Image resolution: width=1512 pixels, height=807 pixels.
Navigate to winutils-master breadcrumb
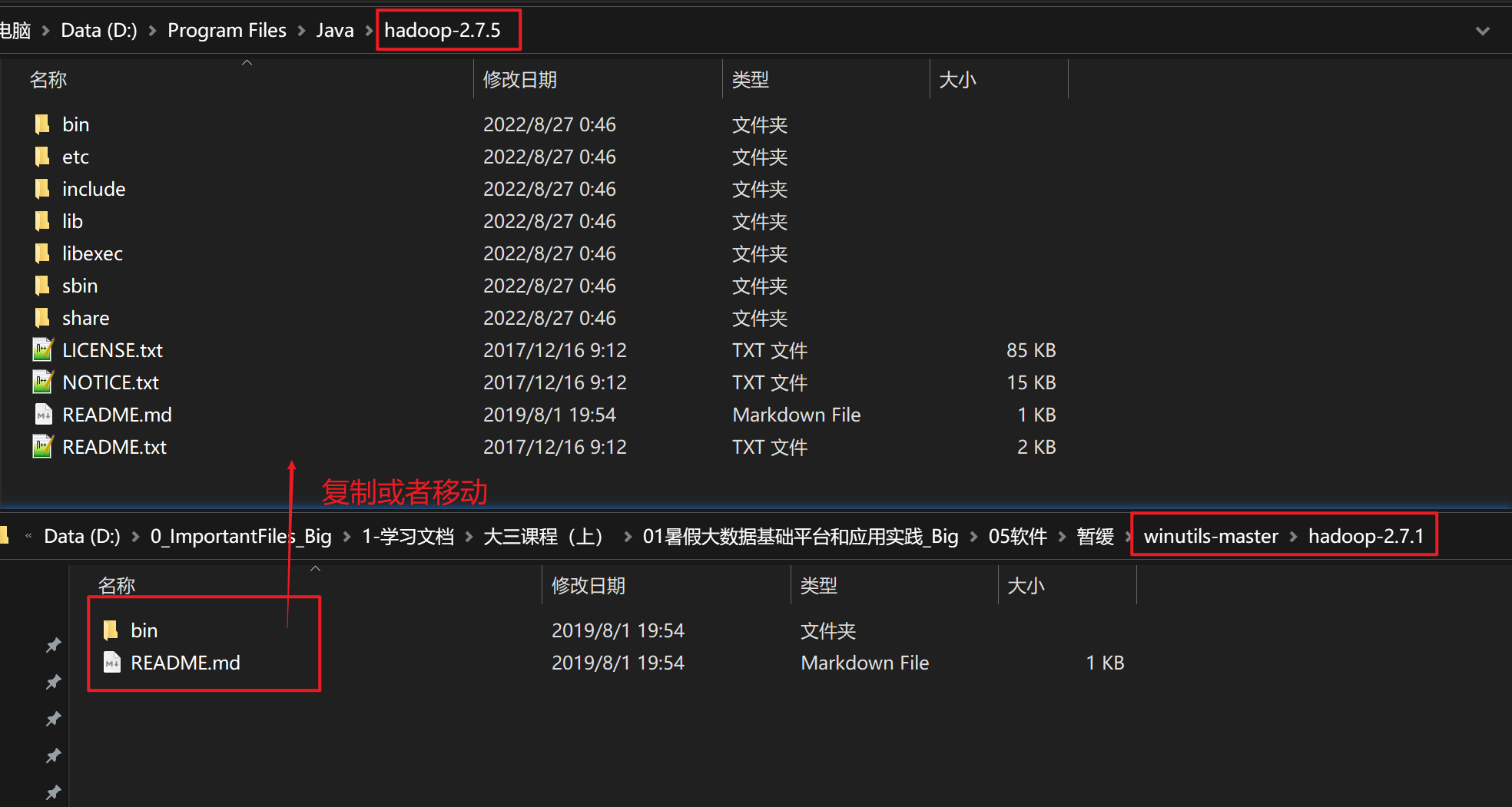coord(1211,536)
